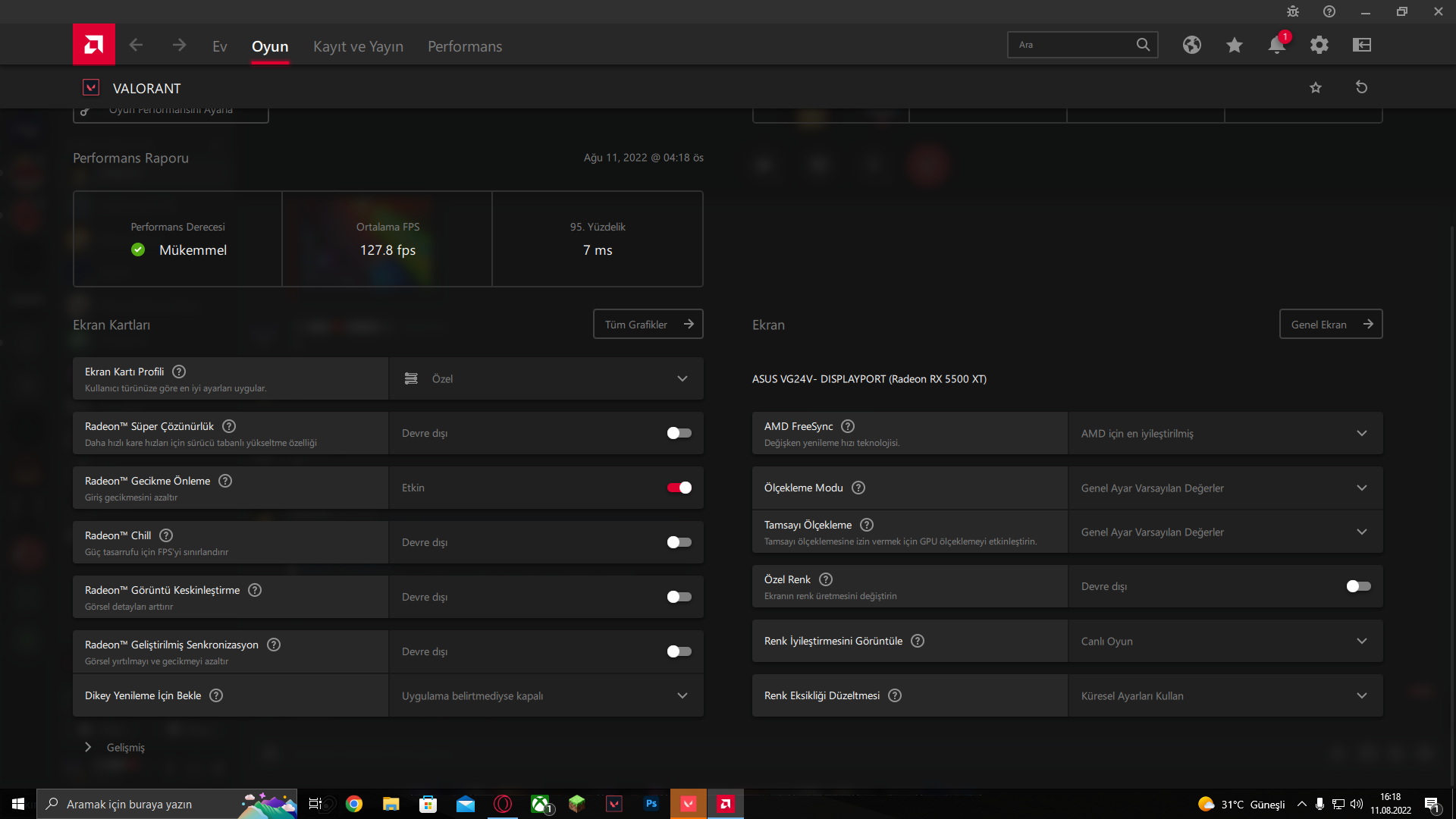
Task: Open notifications bell icon
Action: 1277,45
